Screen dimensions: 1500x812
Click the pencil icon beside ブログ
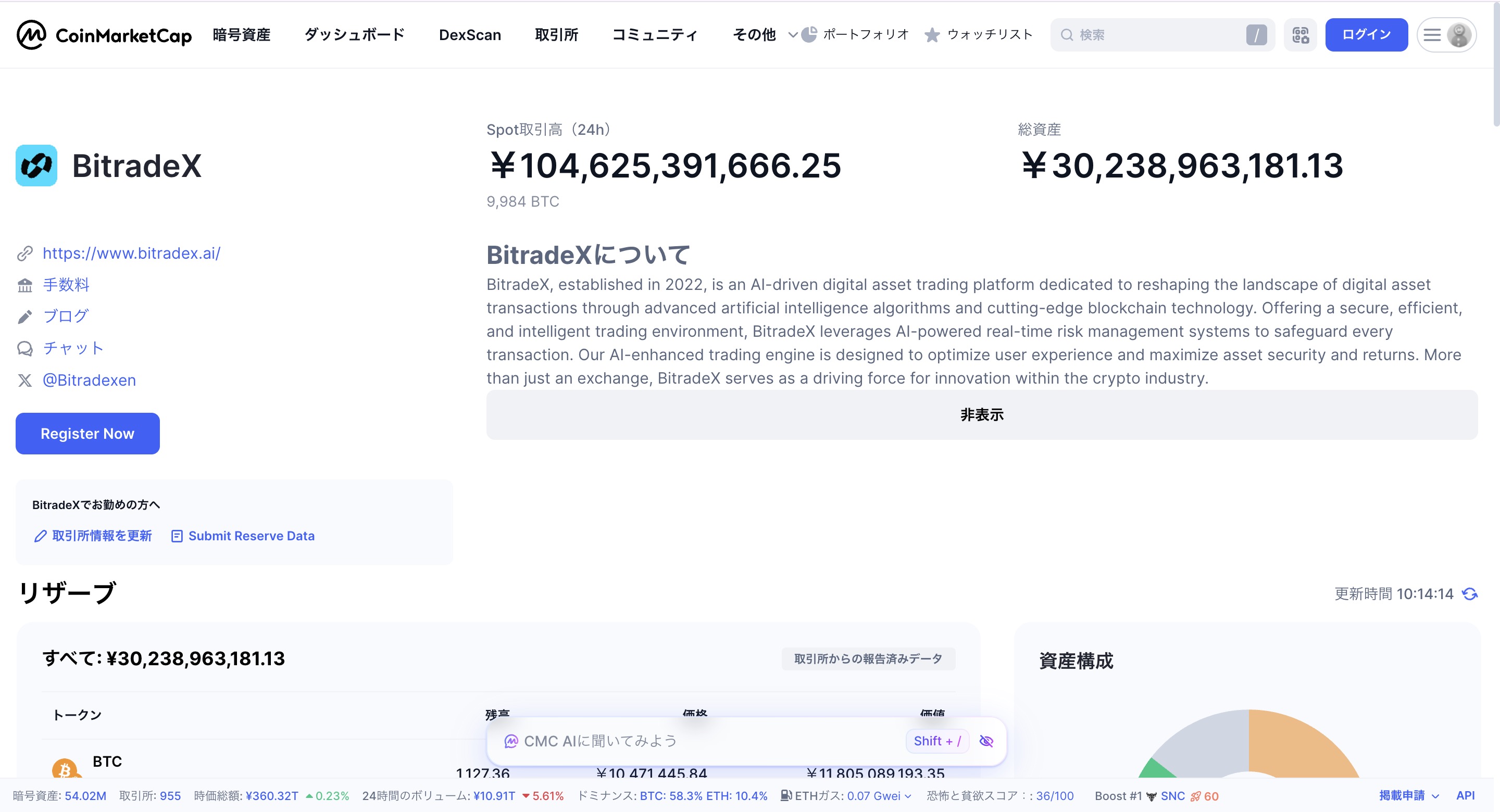(x=24, y=316)
